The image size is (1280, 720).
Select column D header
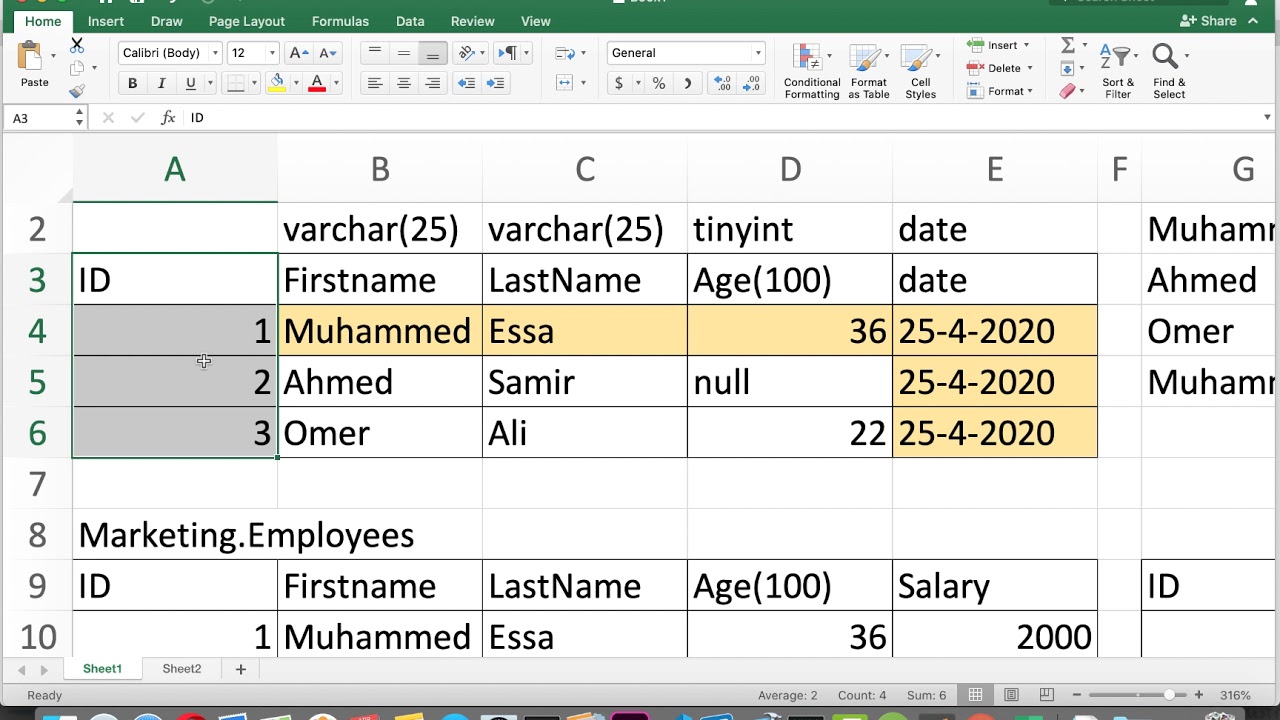click(x=790, y=170)
